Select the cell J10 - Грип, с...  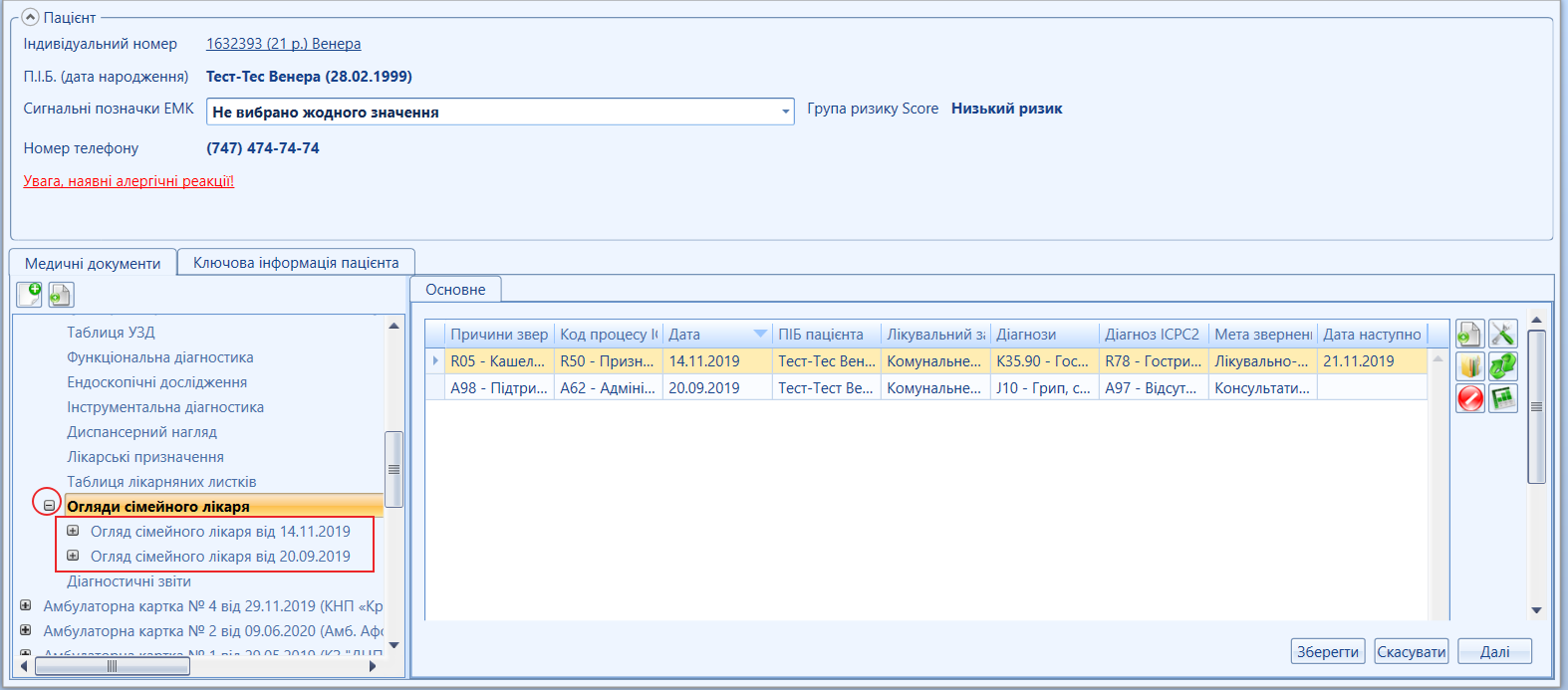1045,388
